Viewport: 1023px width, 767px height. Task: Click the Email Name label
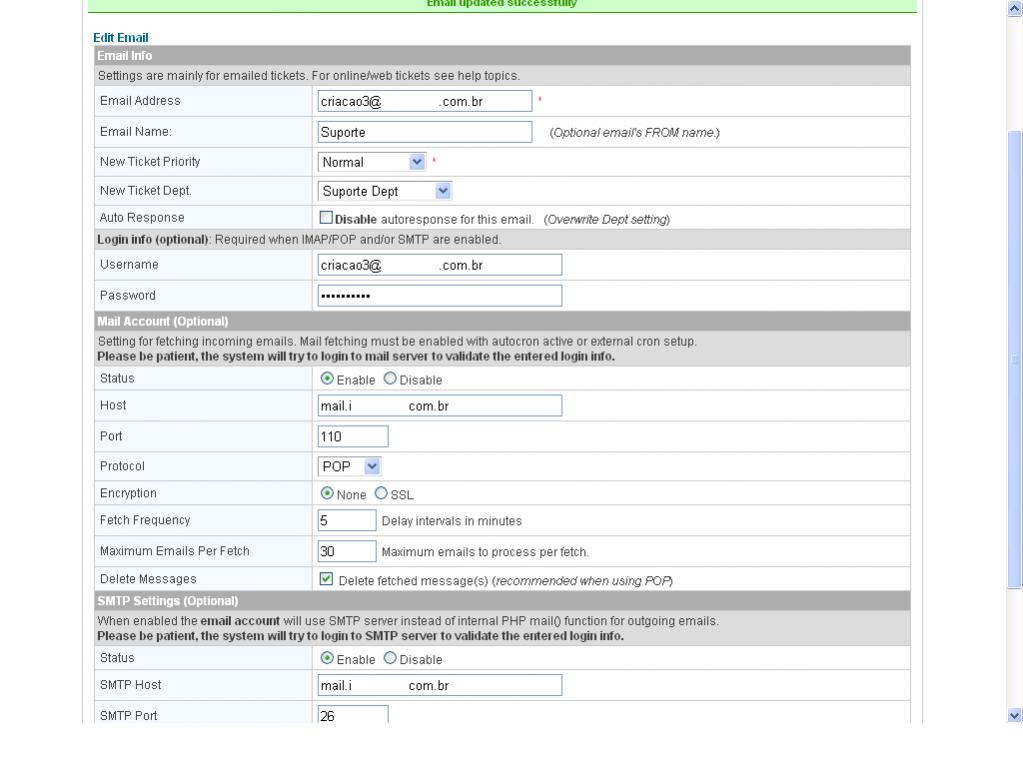[136, 132]
